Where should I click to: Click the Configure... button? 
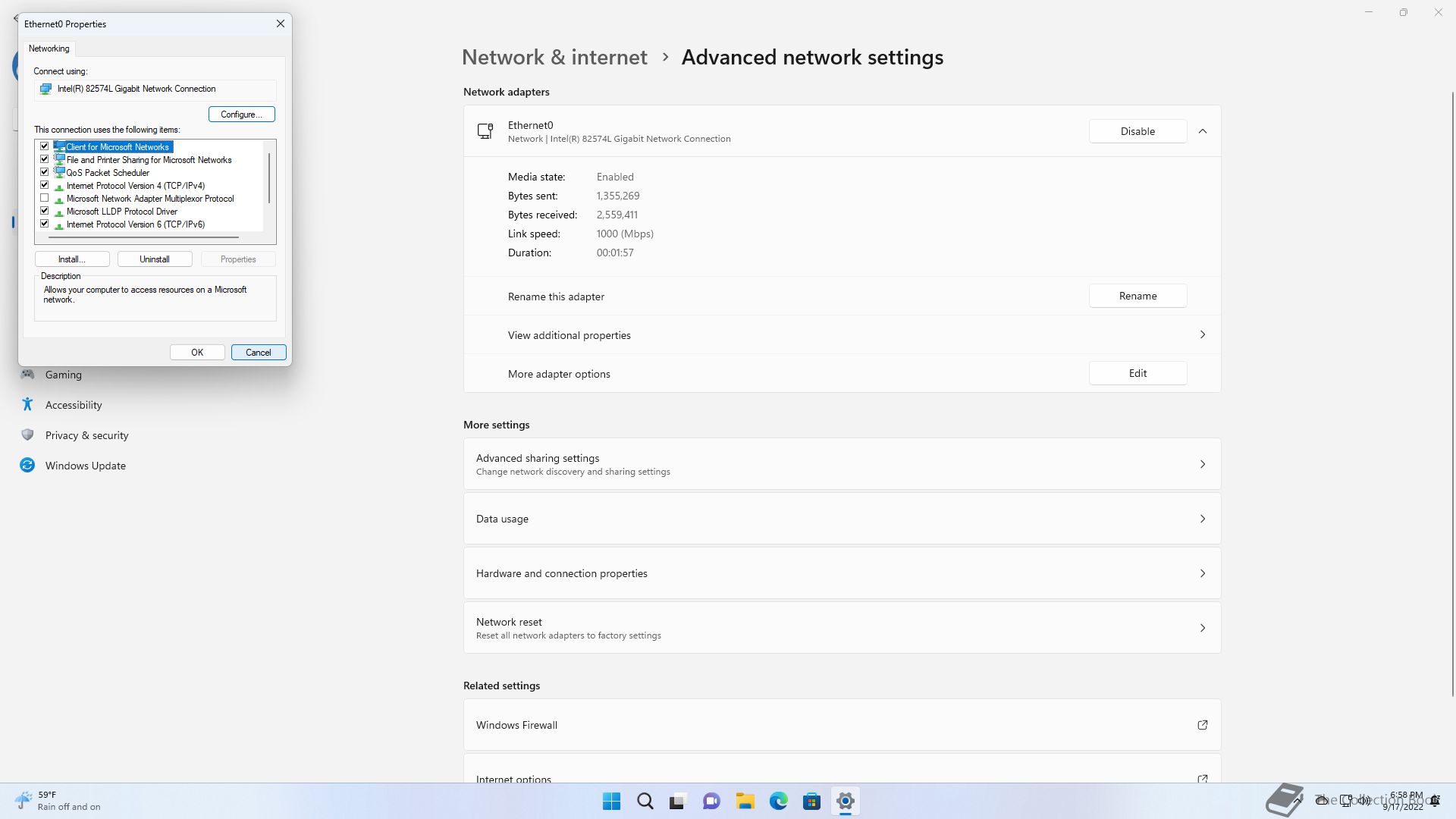(241, 115)
